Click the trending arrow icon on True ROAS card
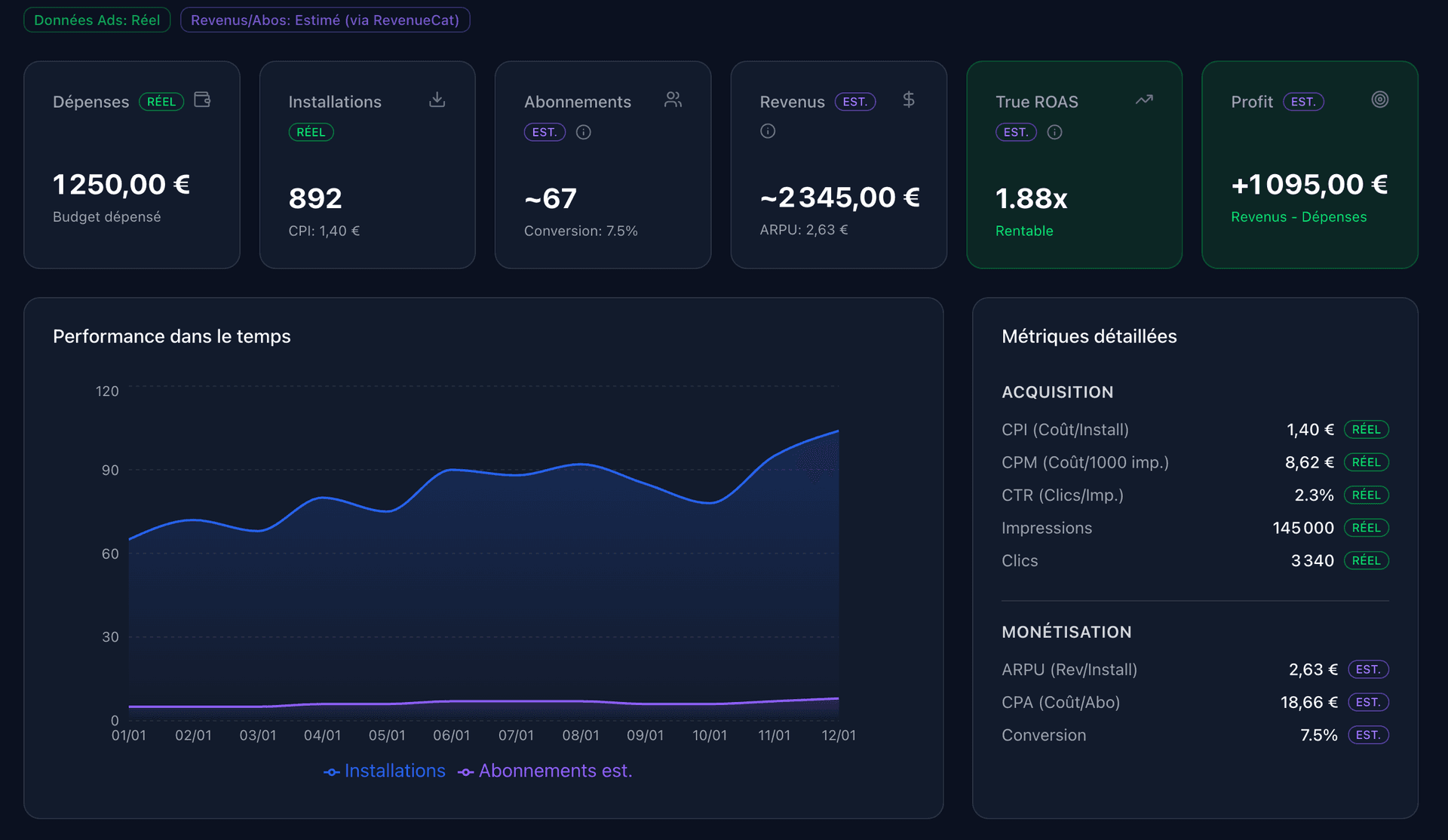Image resolution: width=1448 pixels, height=840 pixels. pos(1144,100)
